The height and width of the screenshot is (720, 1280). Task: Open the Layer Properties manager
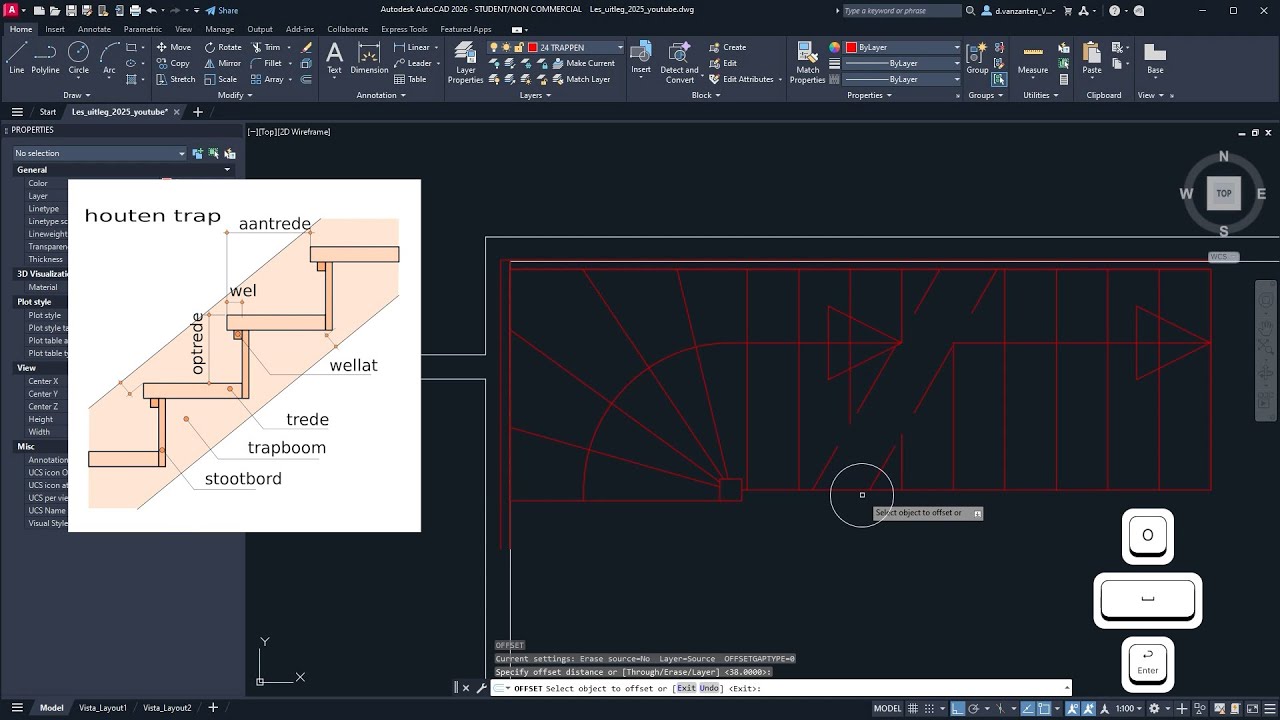465,62
